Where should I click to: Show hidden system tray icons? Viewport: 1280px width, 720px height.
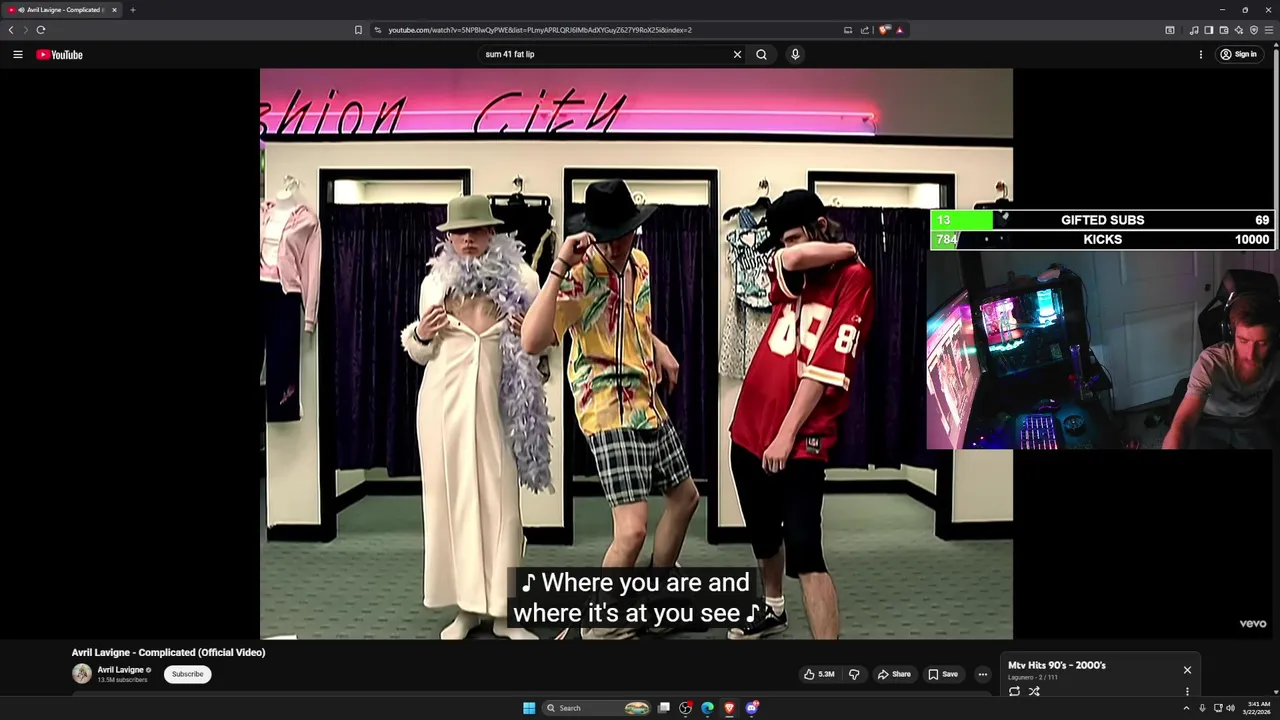(1186, 708)
